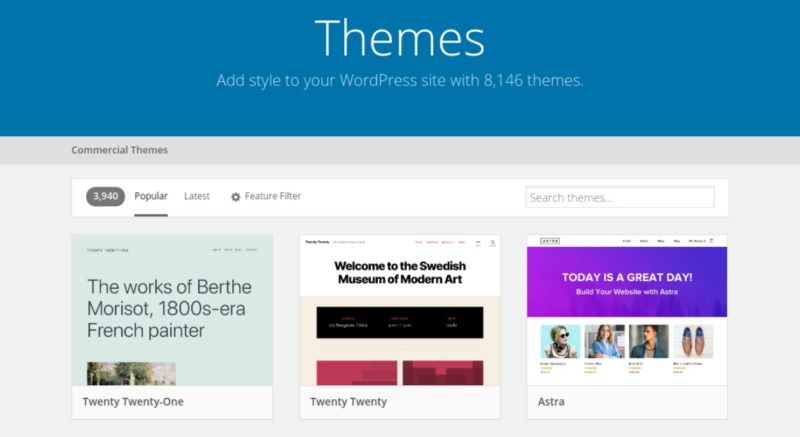Click the Twenty Twenty-One theme name
Viewport: 800px width, 437px height.
click(133, 402)
